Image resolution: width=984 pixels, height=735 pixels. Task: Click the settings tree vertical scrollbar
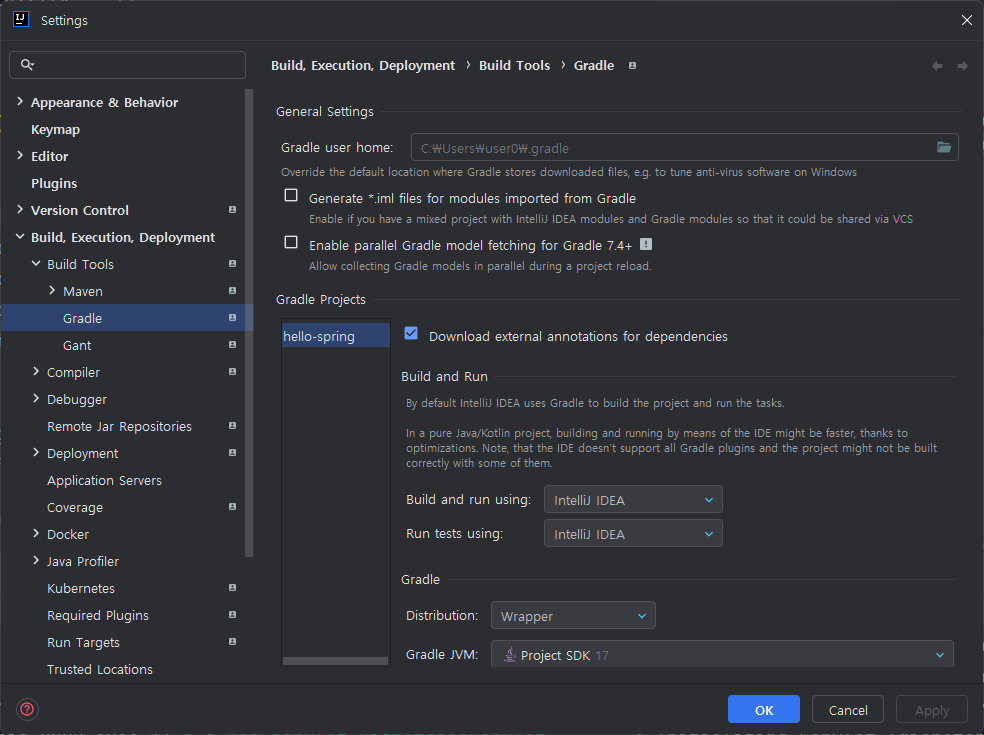point(249,323)
